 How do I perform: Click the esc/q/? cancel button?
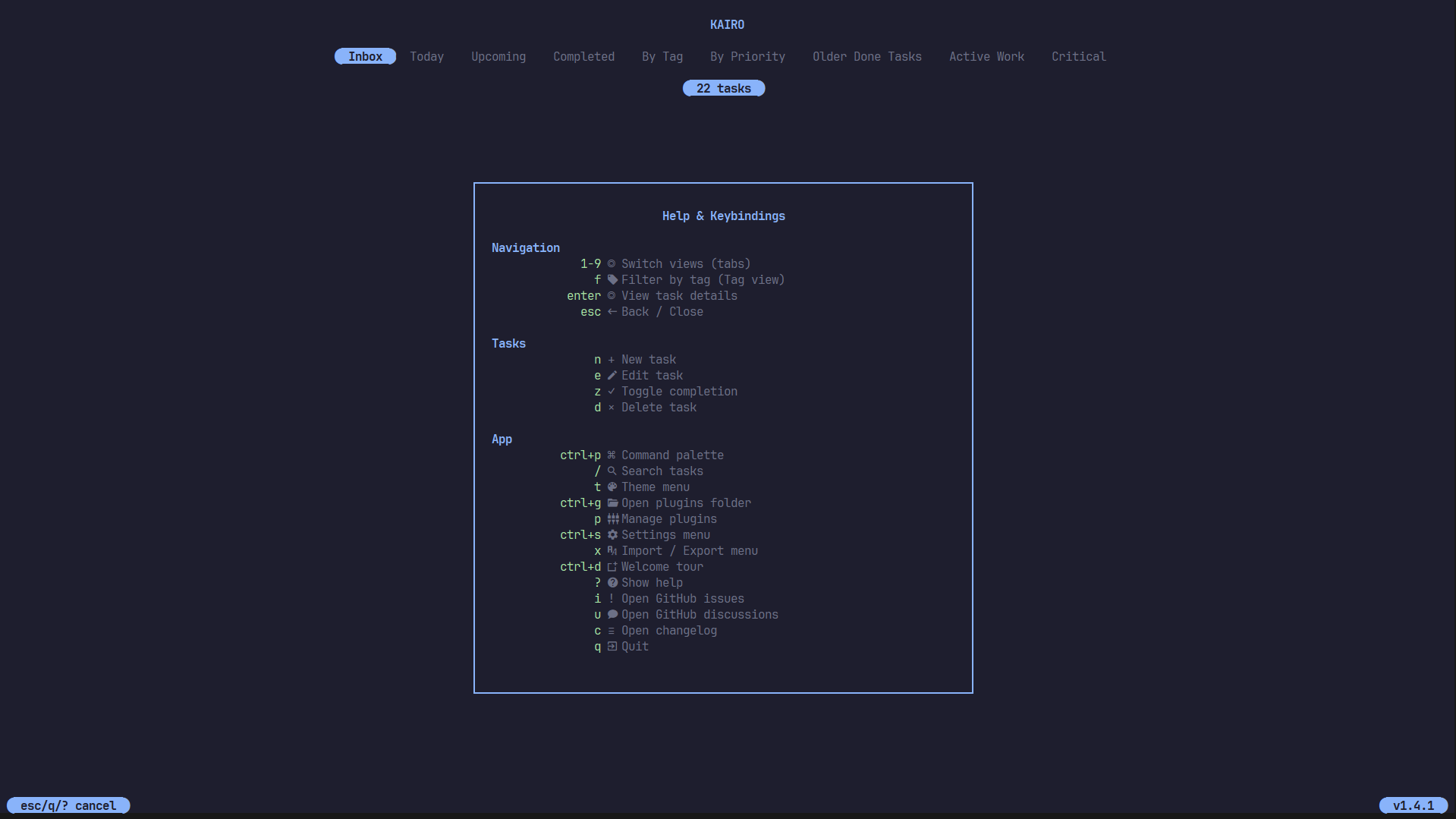[68, 806]
